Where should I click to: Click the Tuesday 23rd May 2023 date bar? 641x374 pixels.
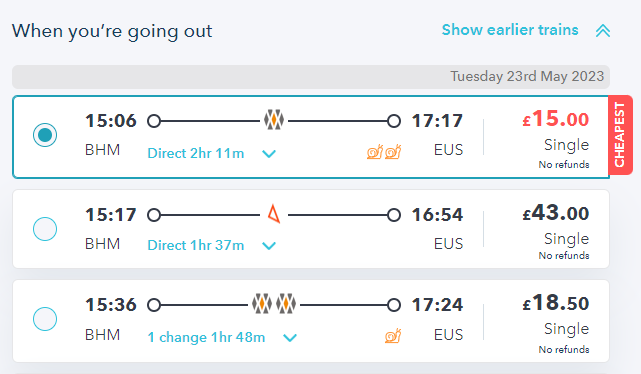tap(311, 77)
